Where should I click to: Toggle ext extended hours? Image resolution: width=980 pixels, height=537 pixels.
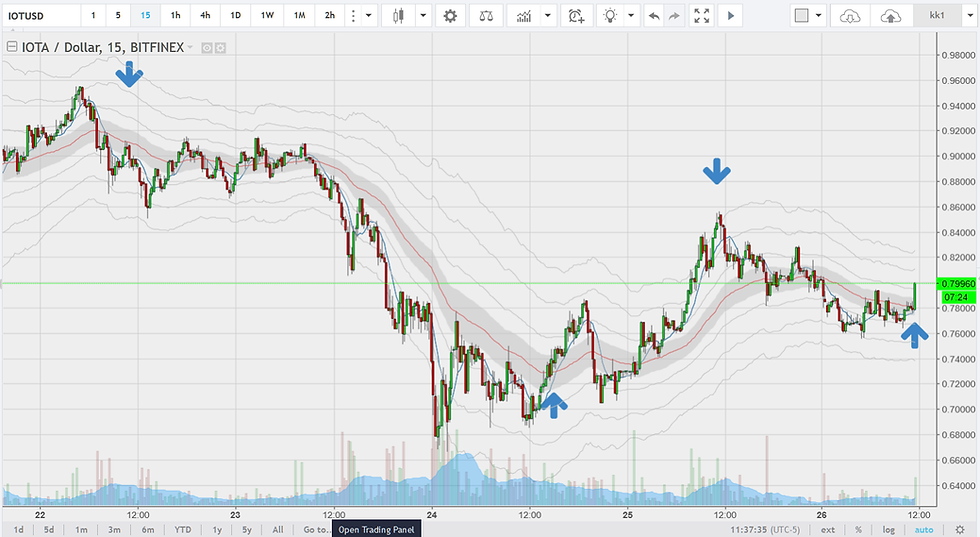tap(828, 529)
